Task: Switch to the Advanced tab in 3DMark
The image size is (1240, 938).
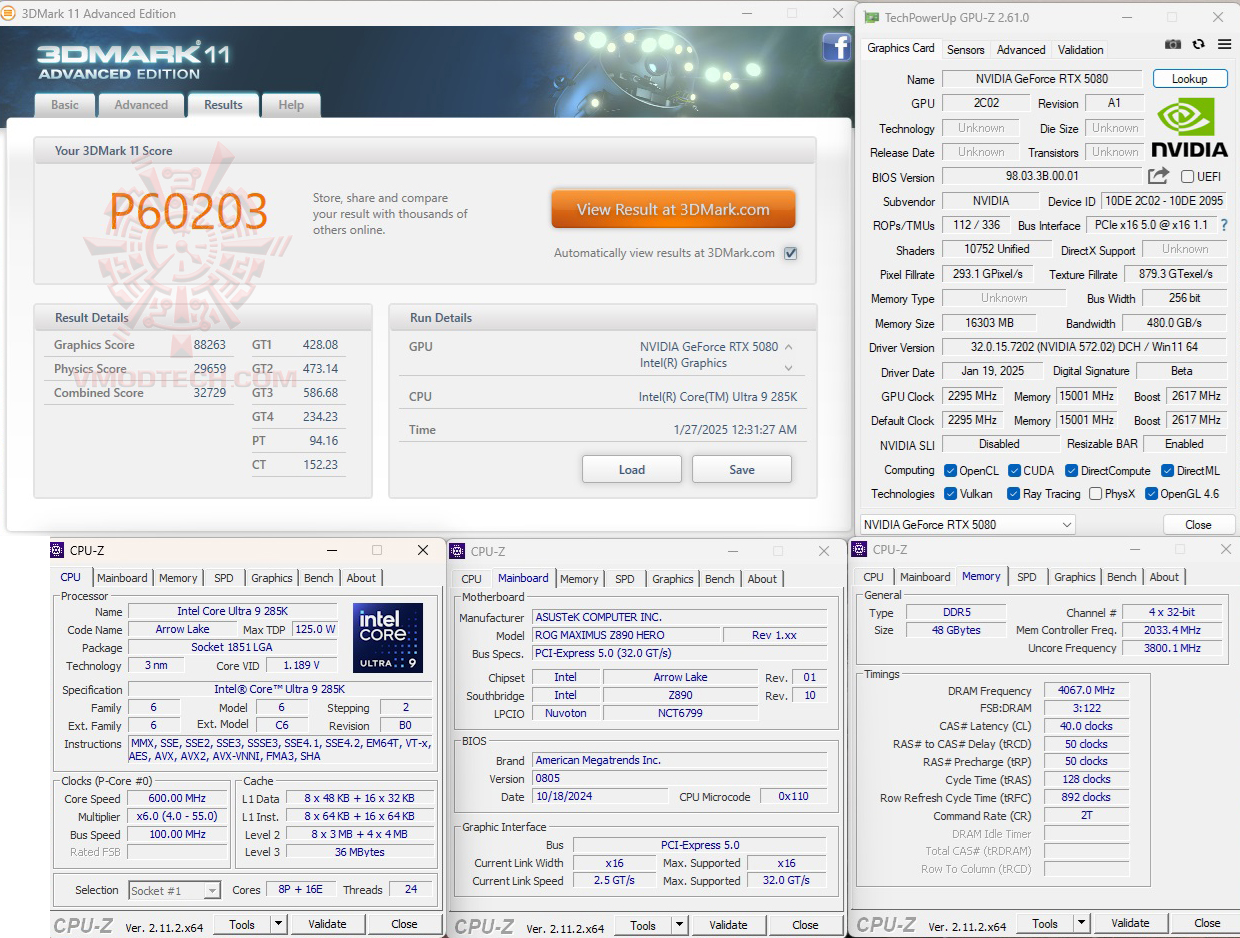Action: [141, 105]
